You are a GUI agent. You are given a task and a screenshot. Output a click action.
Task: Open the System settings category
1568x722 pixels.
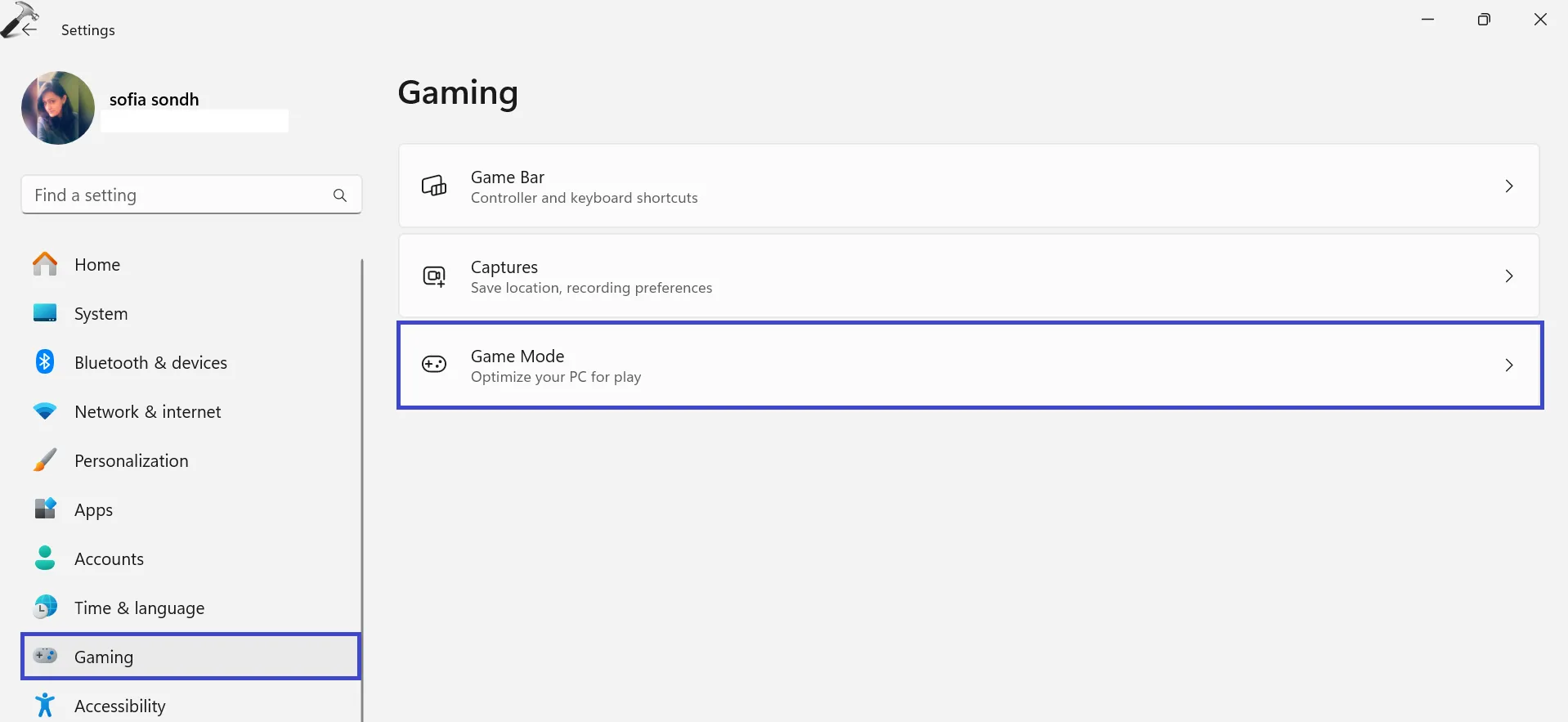101,314
